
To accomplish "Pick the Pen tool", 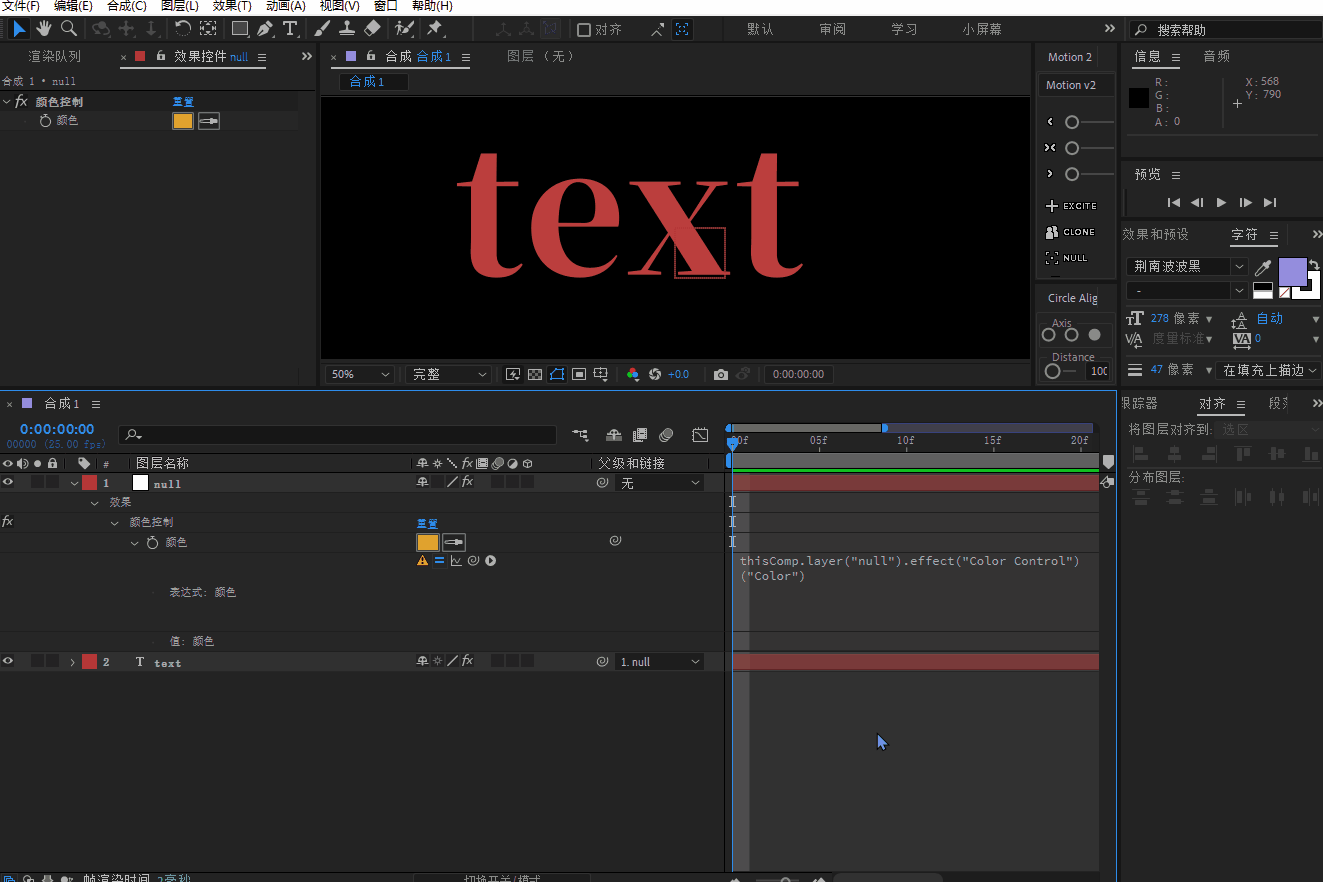I will click(265, 29).
